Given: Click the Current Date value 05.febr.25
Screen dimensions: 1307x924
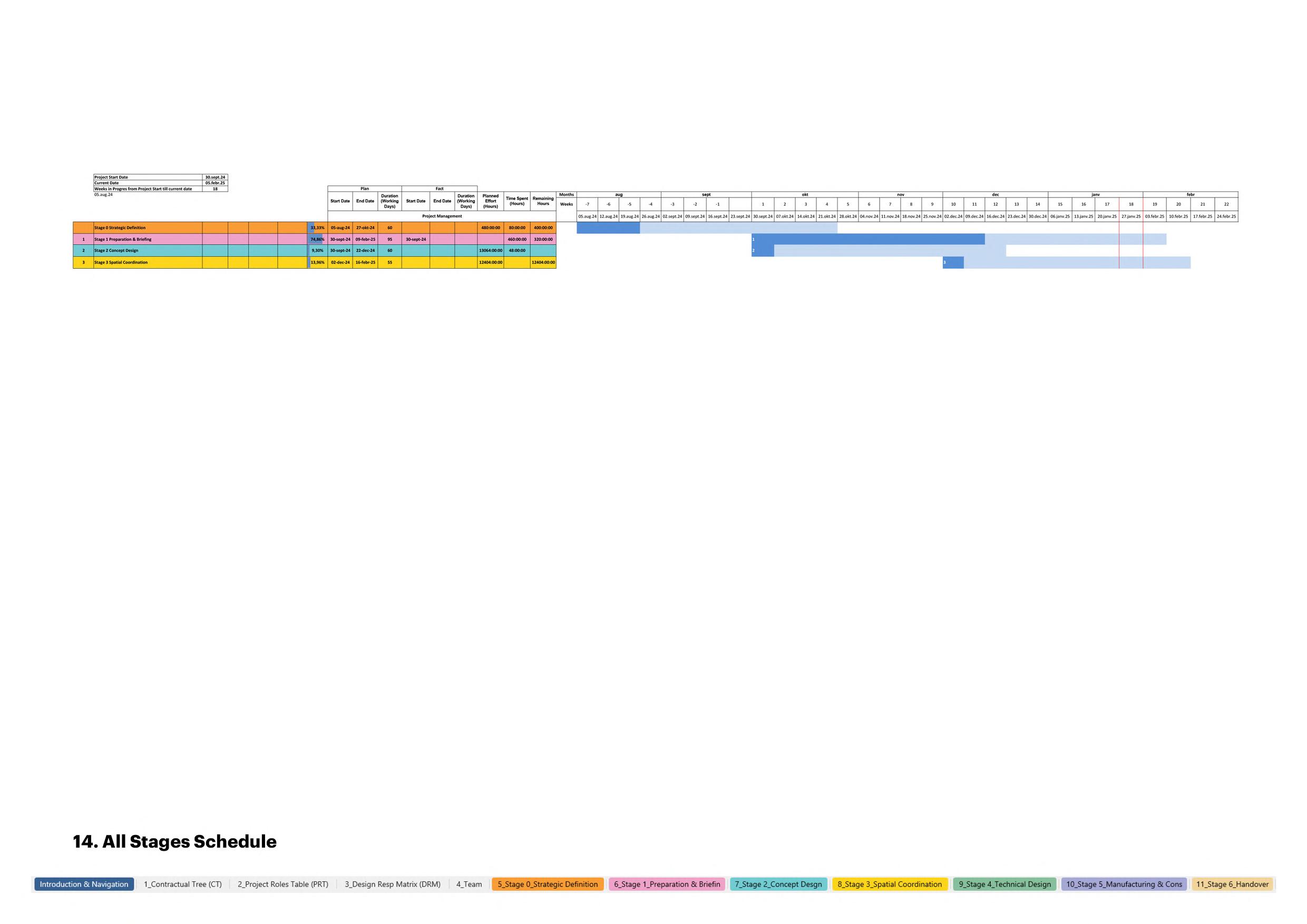Looking at the screenshot, I should point(215,183).
